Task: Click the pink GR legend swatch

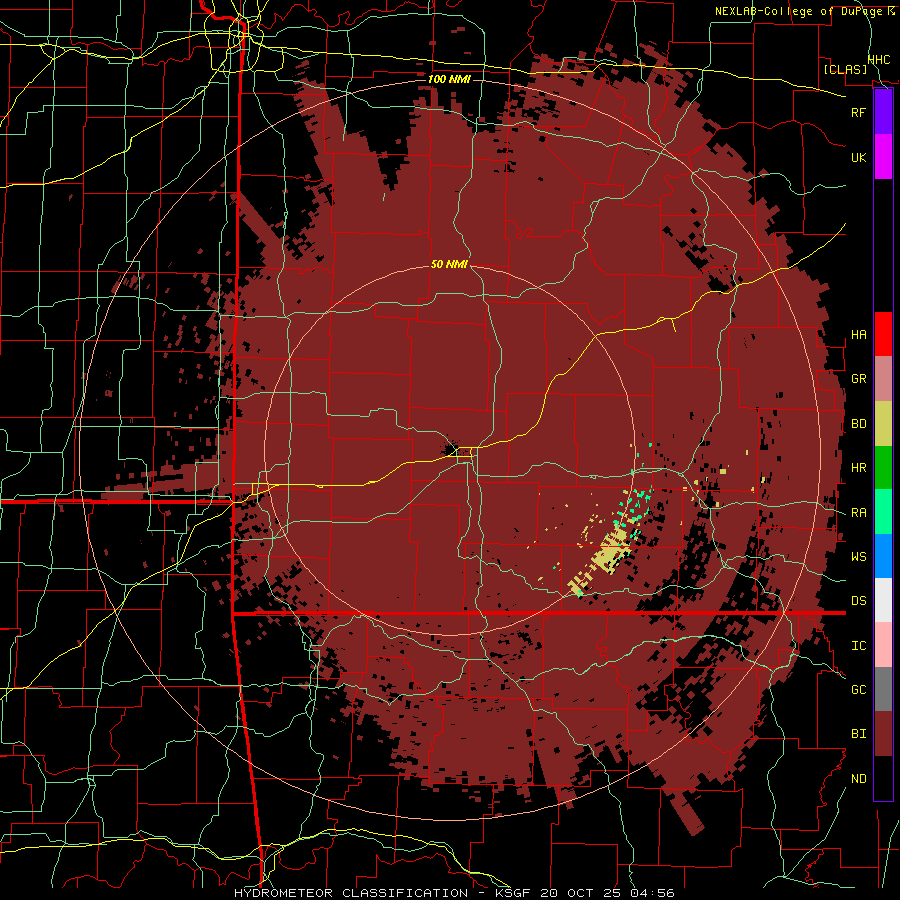Action: tap(883, 379)
